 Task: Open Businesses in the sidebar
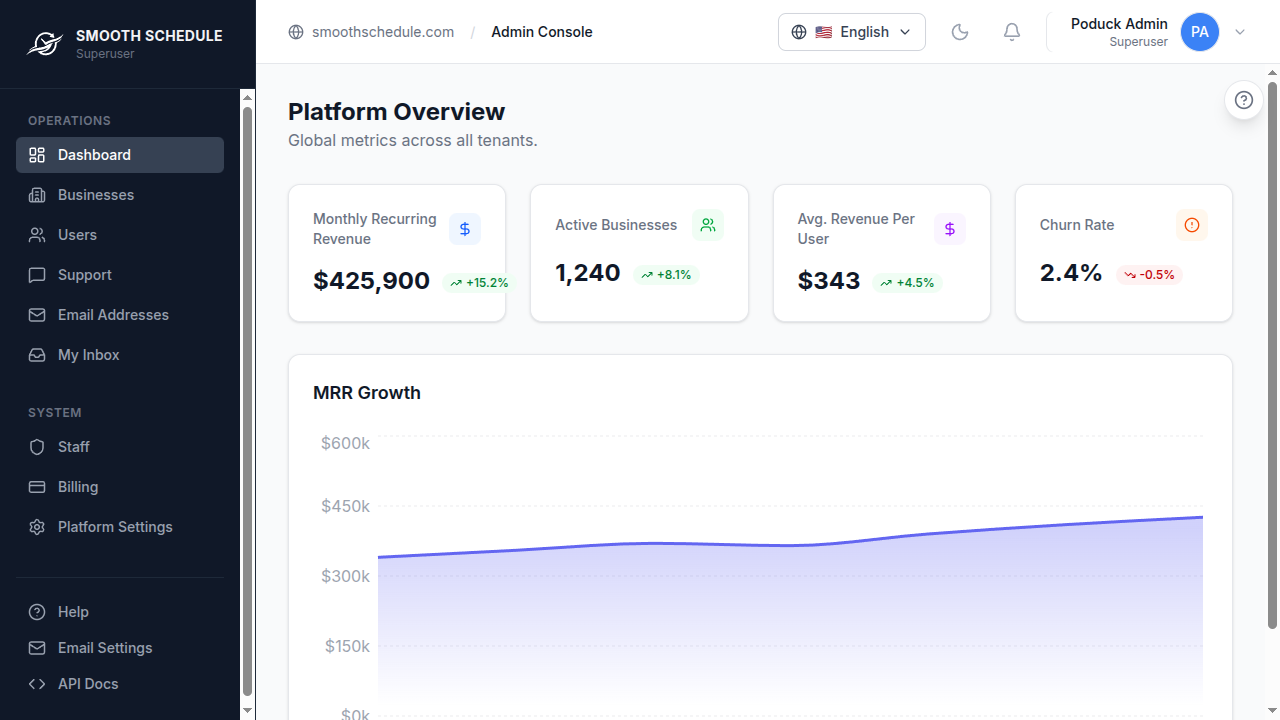[96, 195]
